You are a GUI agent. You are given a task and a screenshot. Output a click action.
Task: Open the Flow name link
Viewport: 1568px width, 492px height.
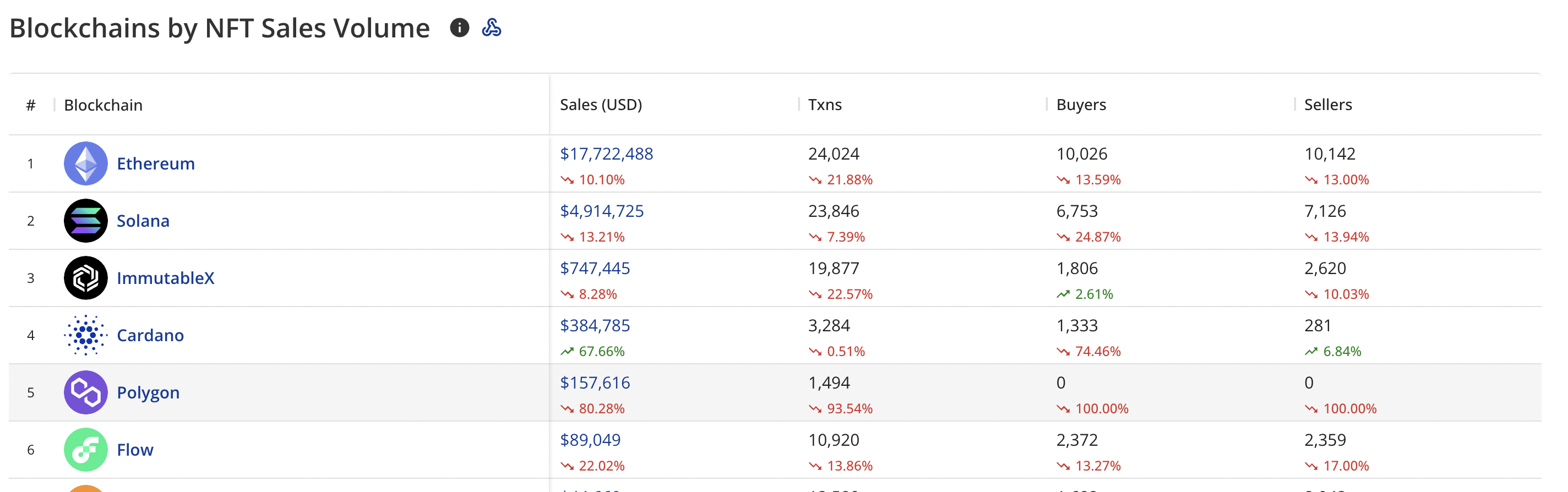(135, 450)
